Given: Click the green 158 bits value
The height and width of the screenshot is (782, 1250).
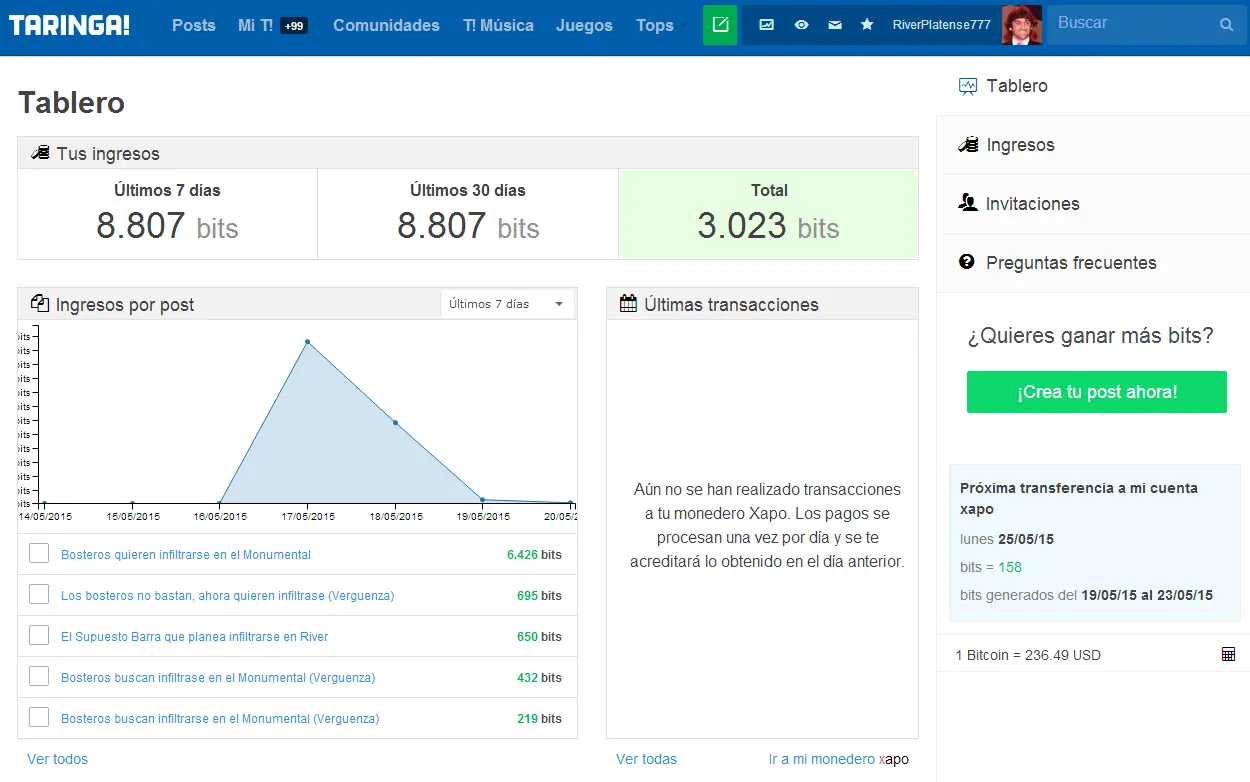Looking at the screenshot, I should pos(1010,567).
